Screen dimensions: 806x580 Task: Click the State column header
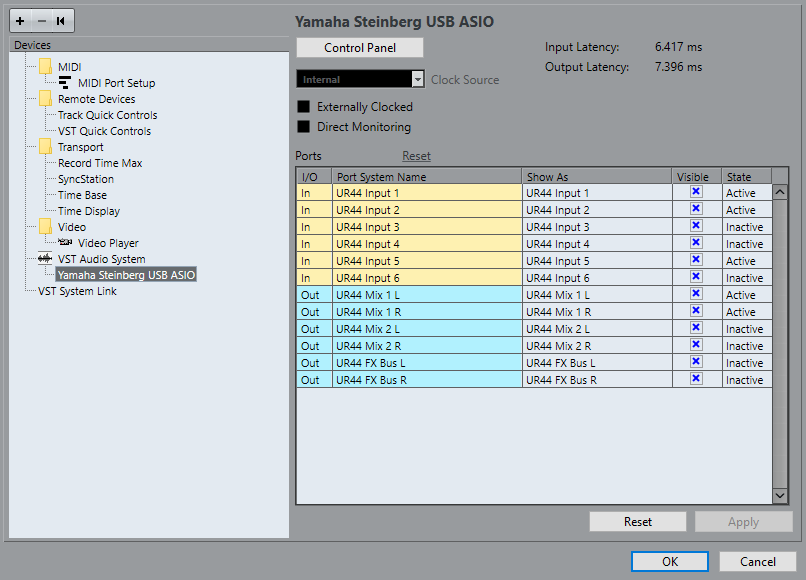746,176
